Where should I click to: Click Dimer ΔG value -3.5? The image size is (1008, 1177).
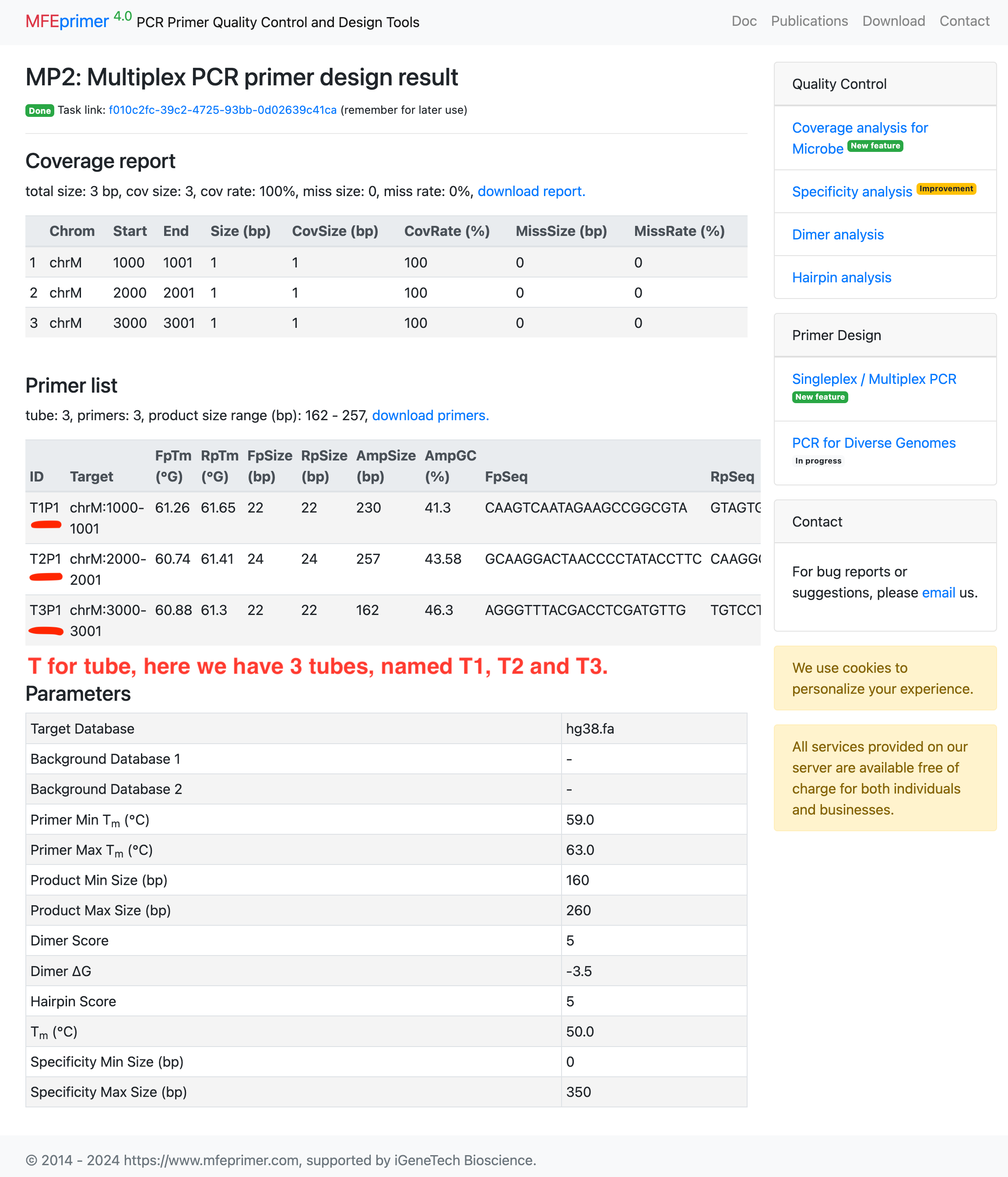(x=579, y=971)
